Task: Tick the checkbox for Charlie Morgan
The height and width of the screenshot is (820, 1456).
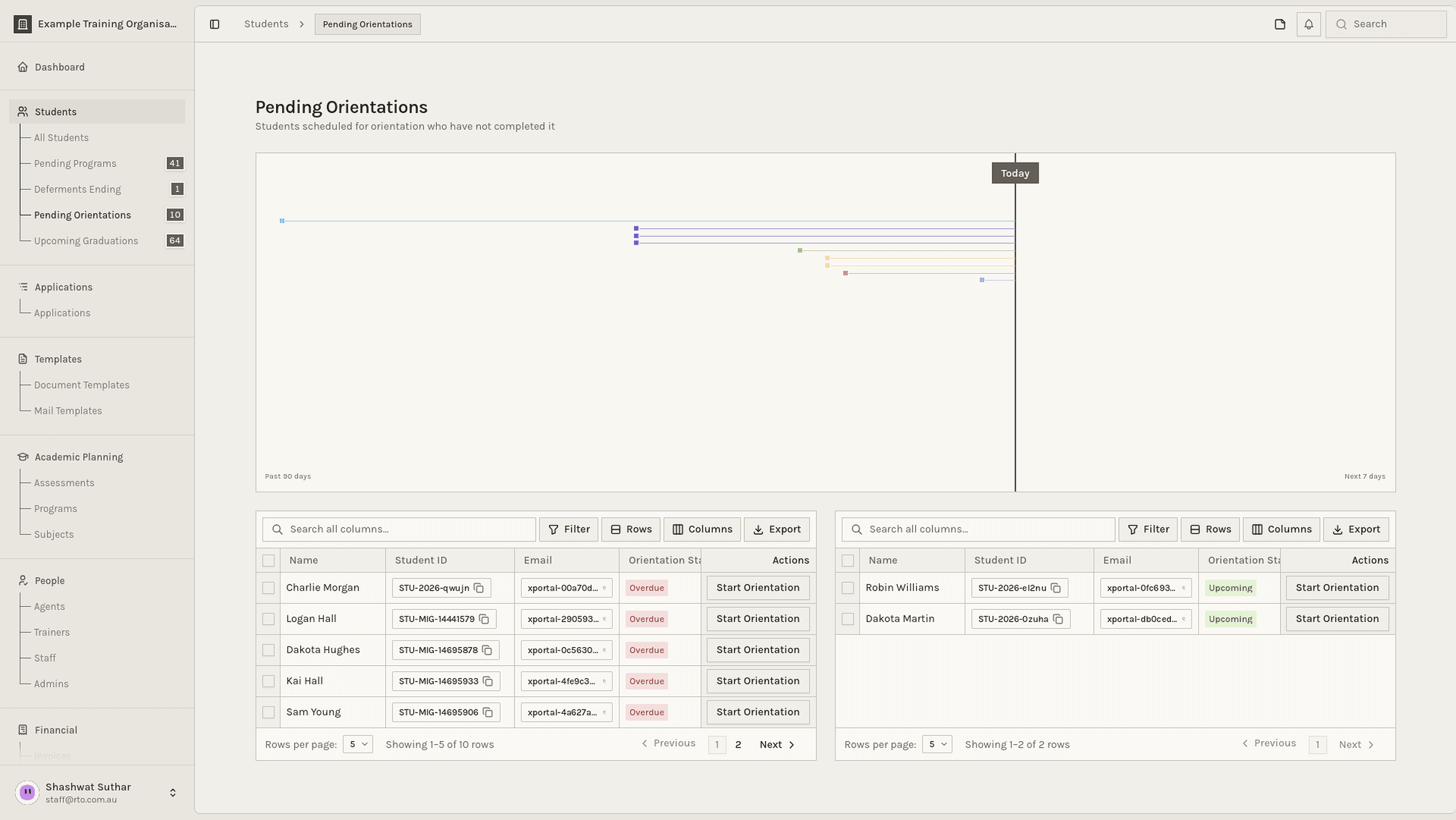Action: click(x=268, y=588)
